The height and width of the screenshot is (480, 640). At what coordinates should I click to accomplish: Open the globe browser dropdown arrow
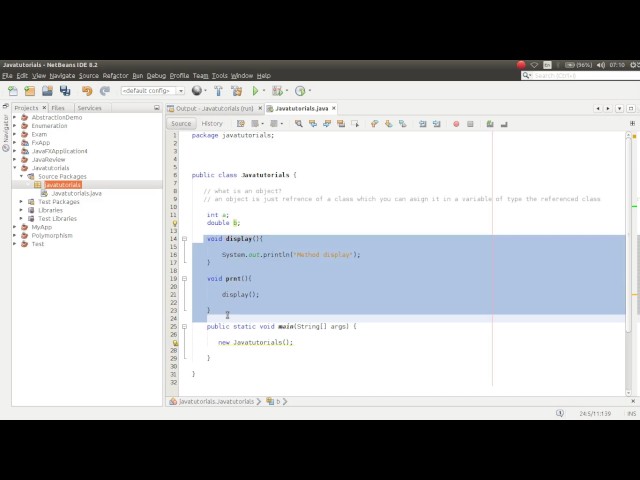point(205,91)
